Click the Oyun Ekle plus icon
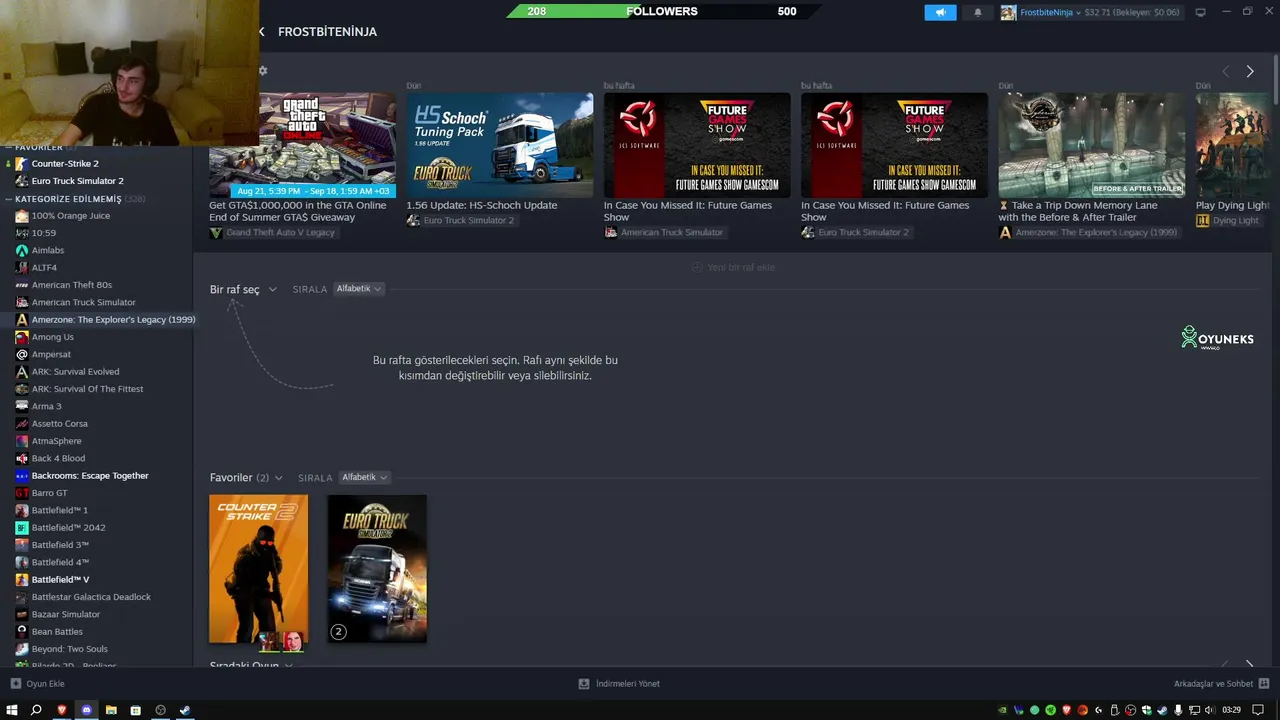Screen dimensions: 1280x720 point(15,684)
